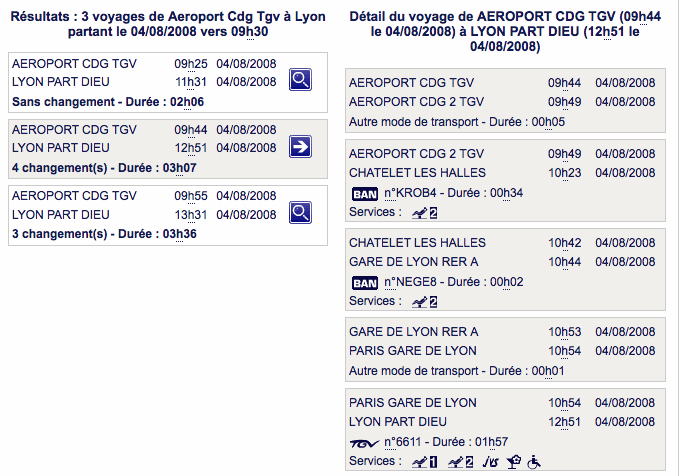The image size is (679, 476).
Task: Click the TGV logo for train n°6611
Action: tap(364, 444)
